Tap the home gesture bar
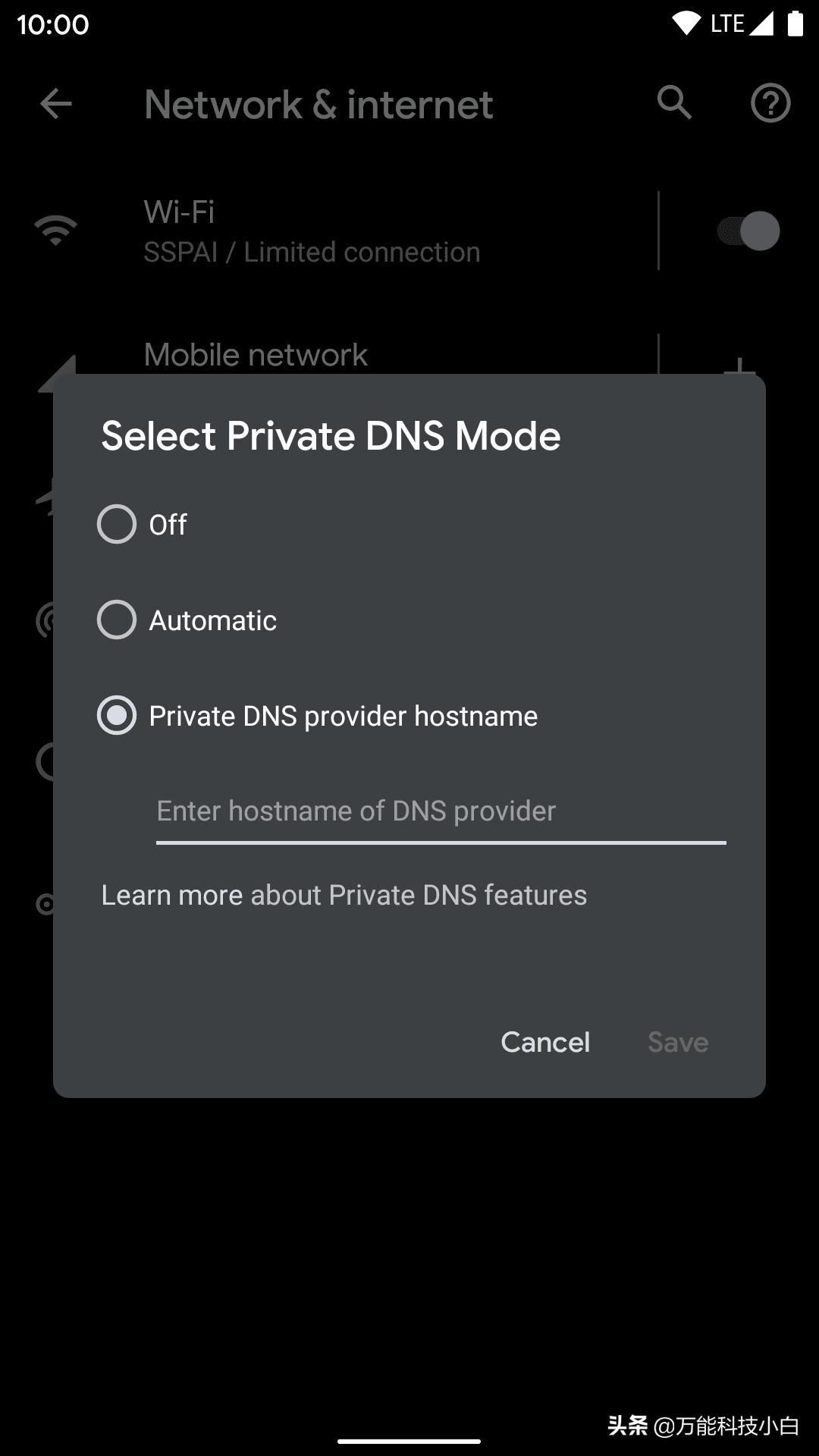 tap(409, 1441)
